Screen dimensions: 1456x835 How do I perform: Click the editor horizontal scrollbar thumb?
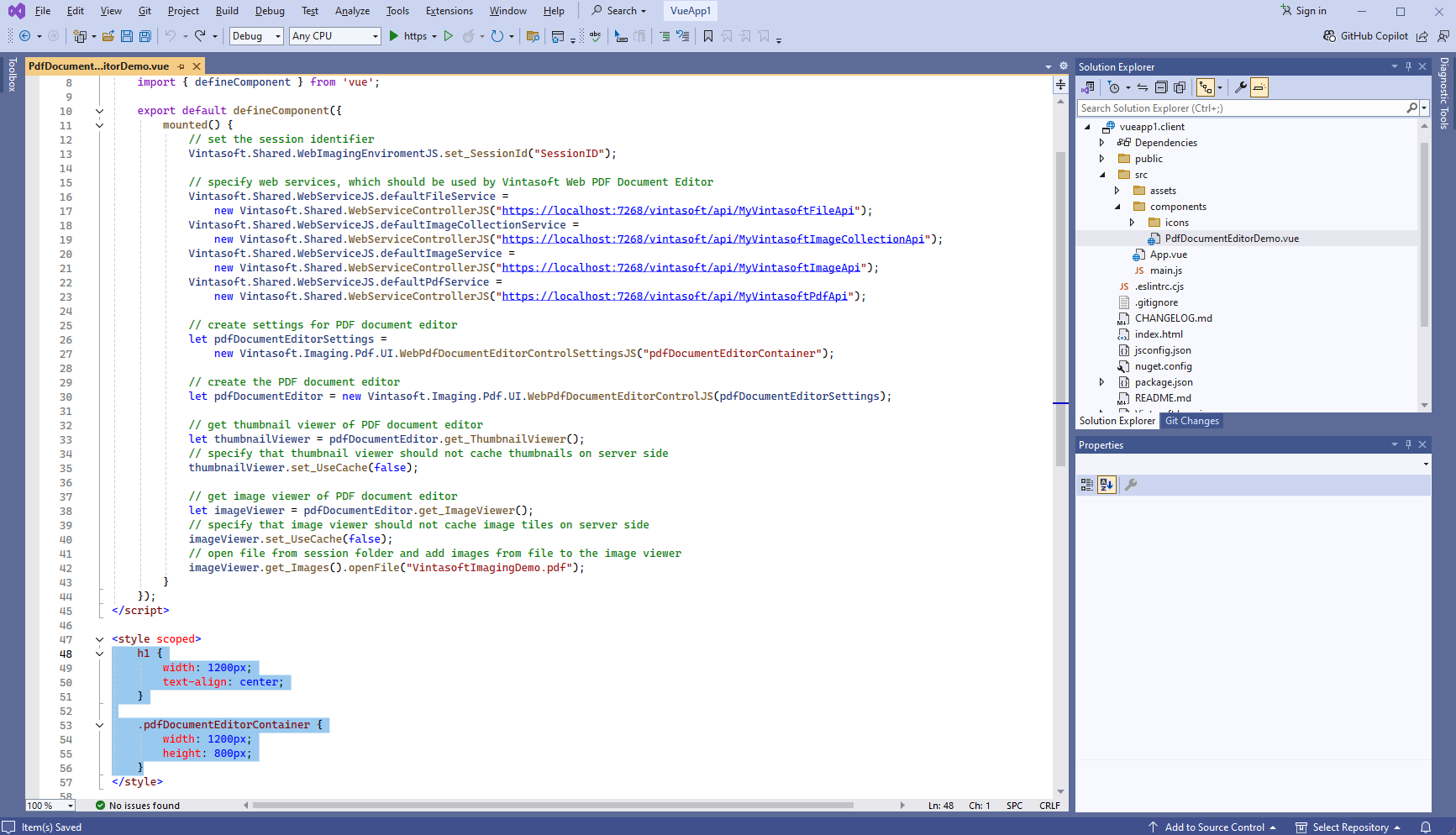point(553,806)
